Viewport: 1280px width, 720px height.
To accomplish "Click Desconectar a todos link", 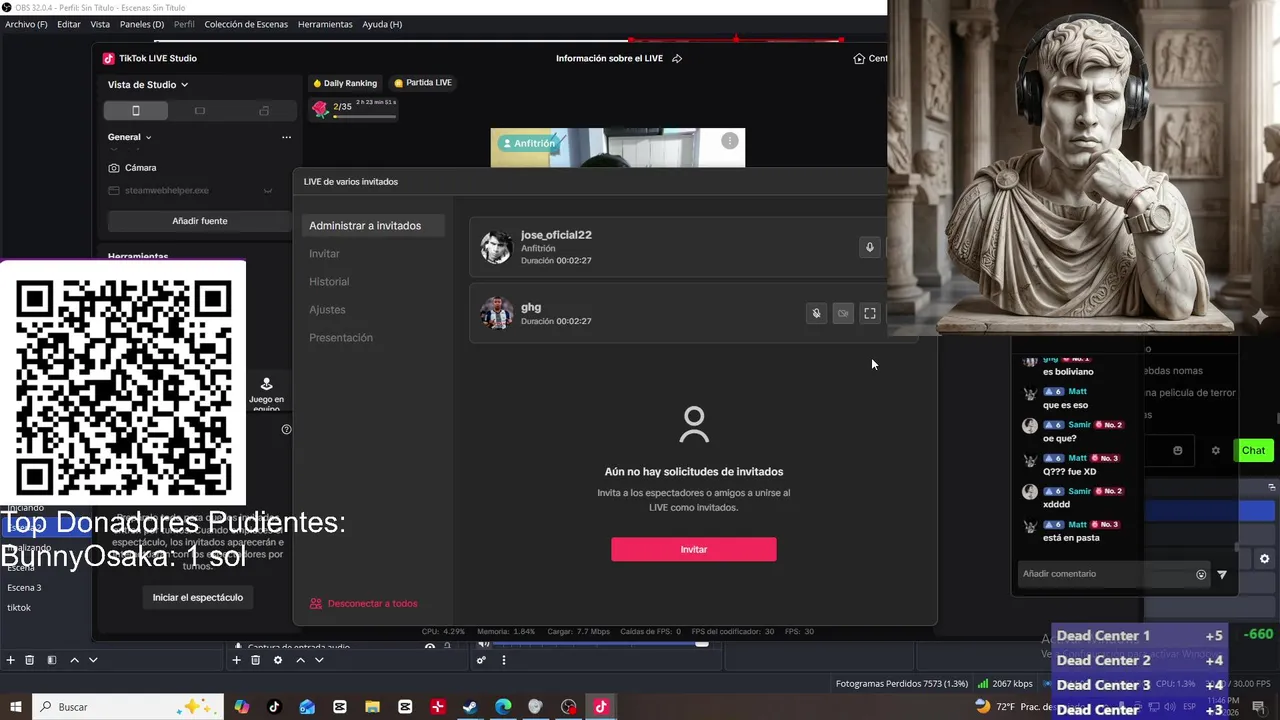I will coord(364,604).
